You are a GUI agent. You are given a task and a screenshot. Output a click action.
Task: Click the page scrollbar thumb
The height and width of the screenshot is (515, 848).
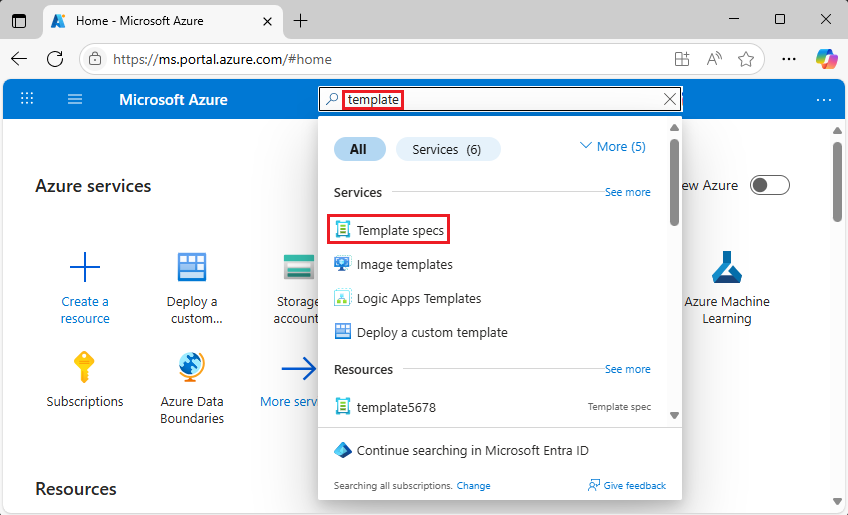[837, 182]
